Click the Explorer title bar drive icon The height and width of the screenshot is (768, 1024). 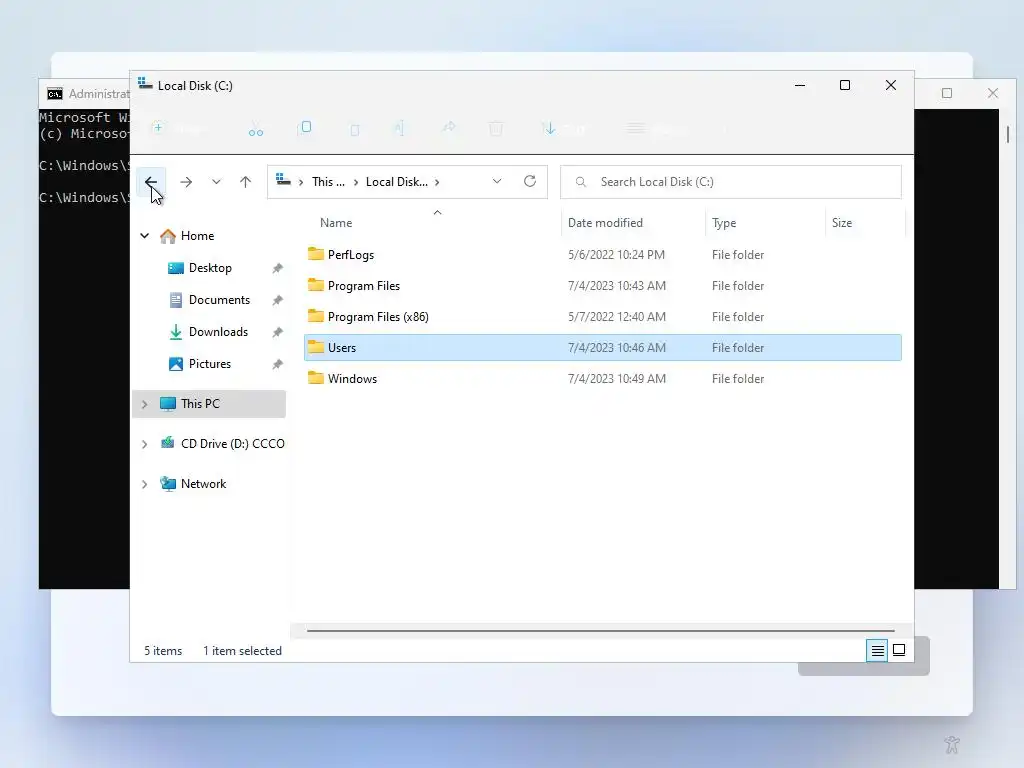[145, 84]
